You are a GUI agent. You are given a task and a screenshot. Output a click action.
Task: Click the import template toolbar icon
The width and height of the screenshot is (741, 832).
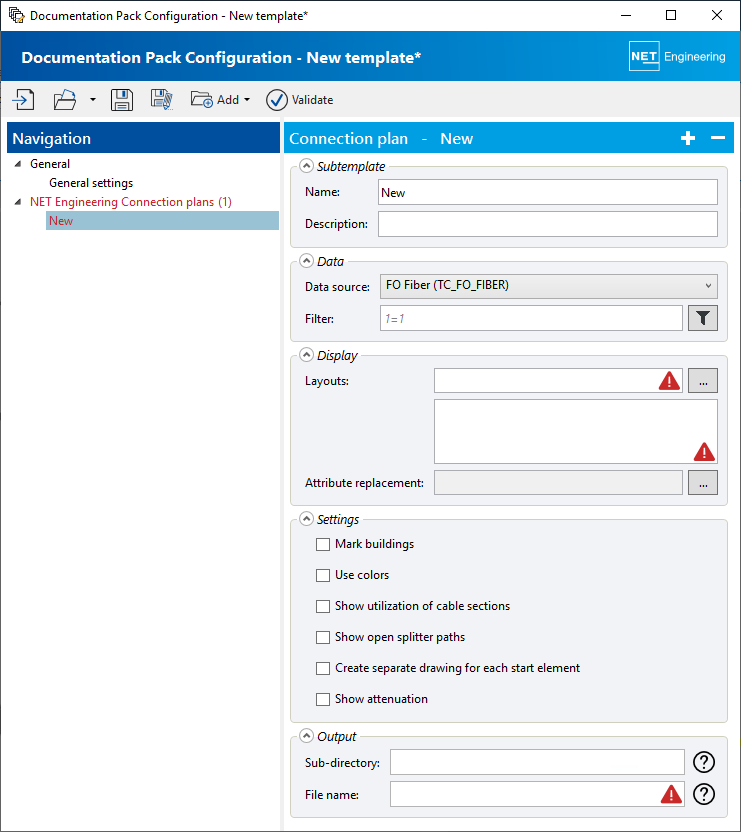click(x=24, y=99)
